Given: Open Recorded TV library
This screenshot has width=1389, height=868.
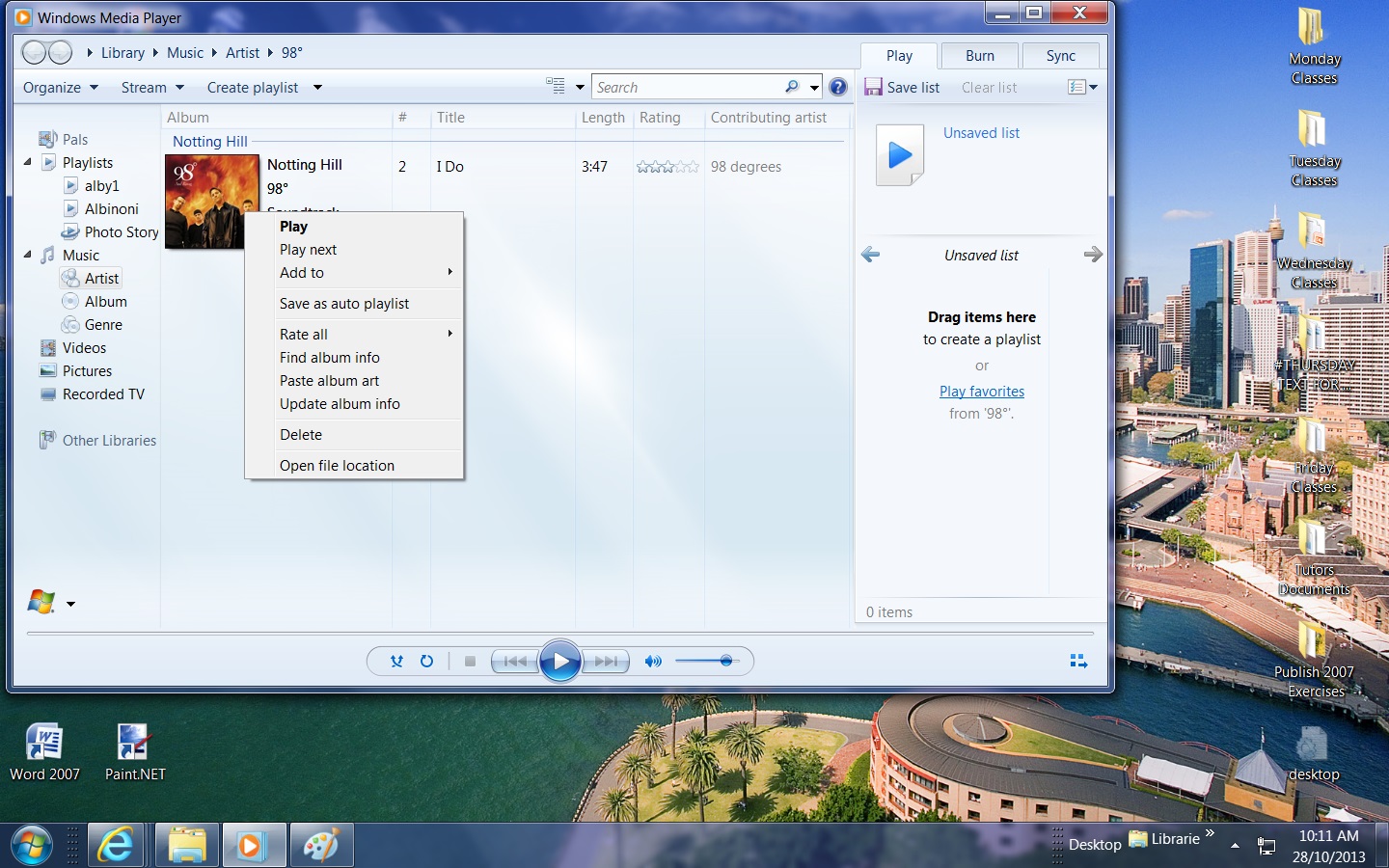Looking at the screenshot, I should [x=93, y=394].
